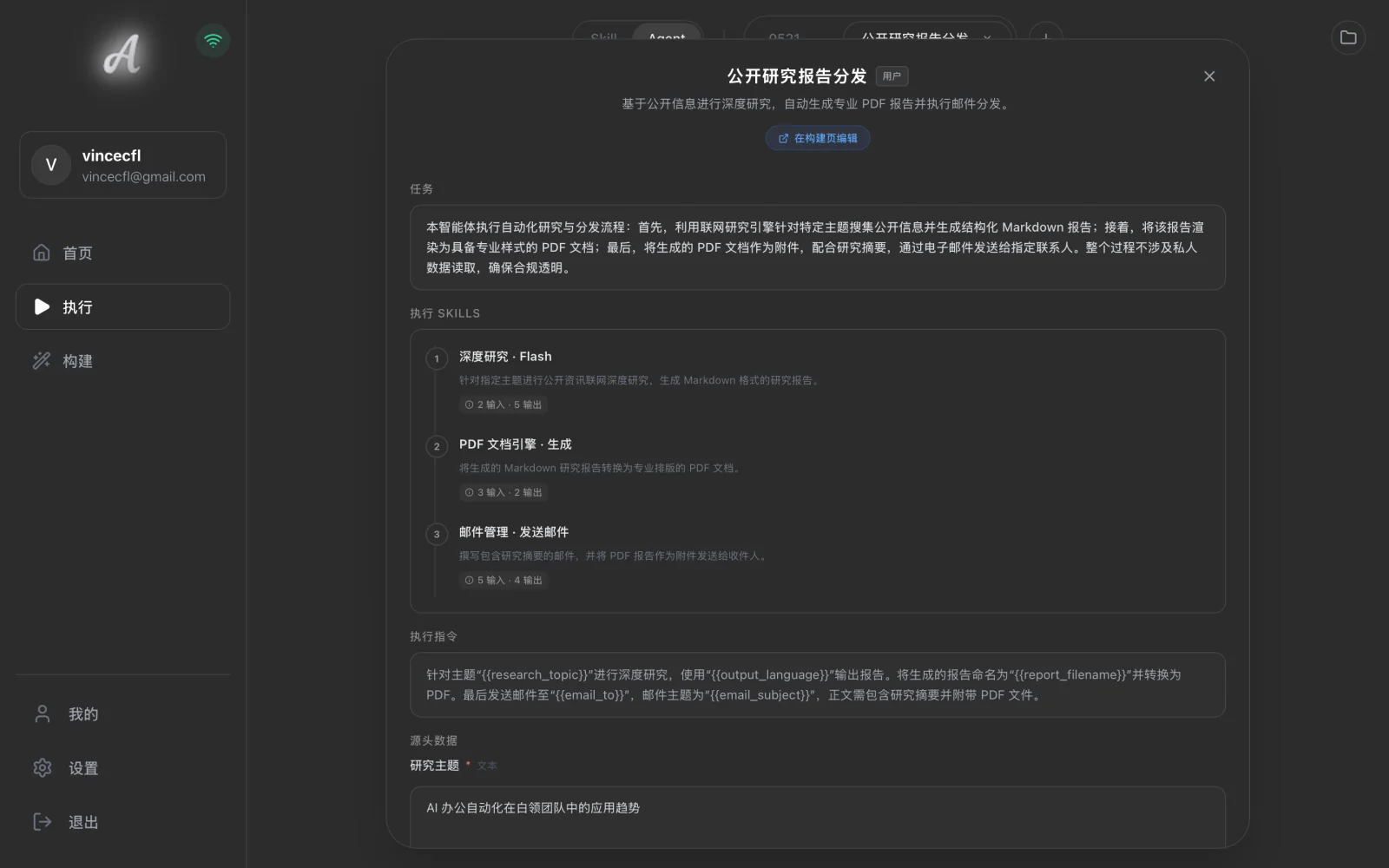Image resolution: width=1389 pixels, height=868 pixels.
Task: Click the 深度研究 skill description line
Action: click(641, 380)
